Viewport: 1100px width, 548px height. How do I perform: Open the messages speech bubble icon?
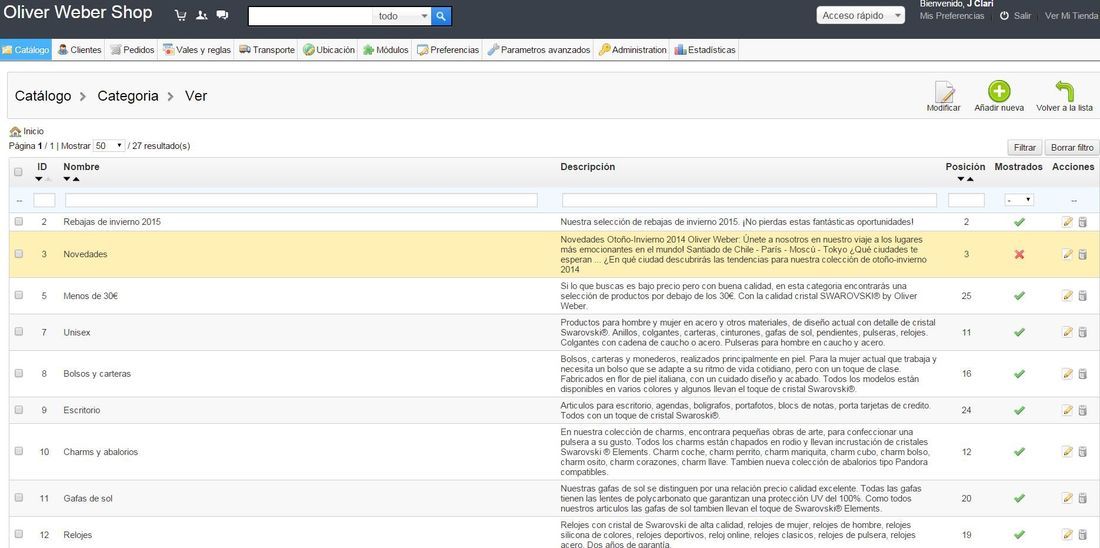(x=222, y=15)
